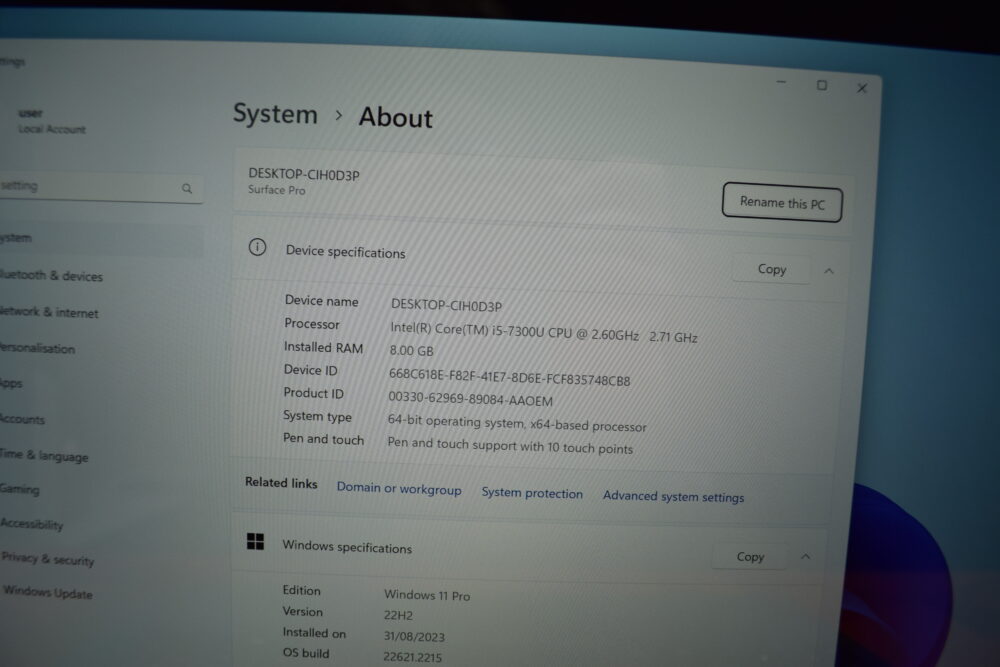Select the Device name value DESKTOP-CIH0D3P
This screenshot has height=667, width=1000.
pyautogui.click(x=446, y=305)
